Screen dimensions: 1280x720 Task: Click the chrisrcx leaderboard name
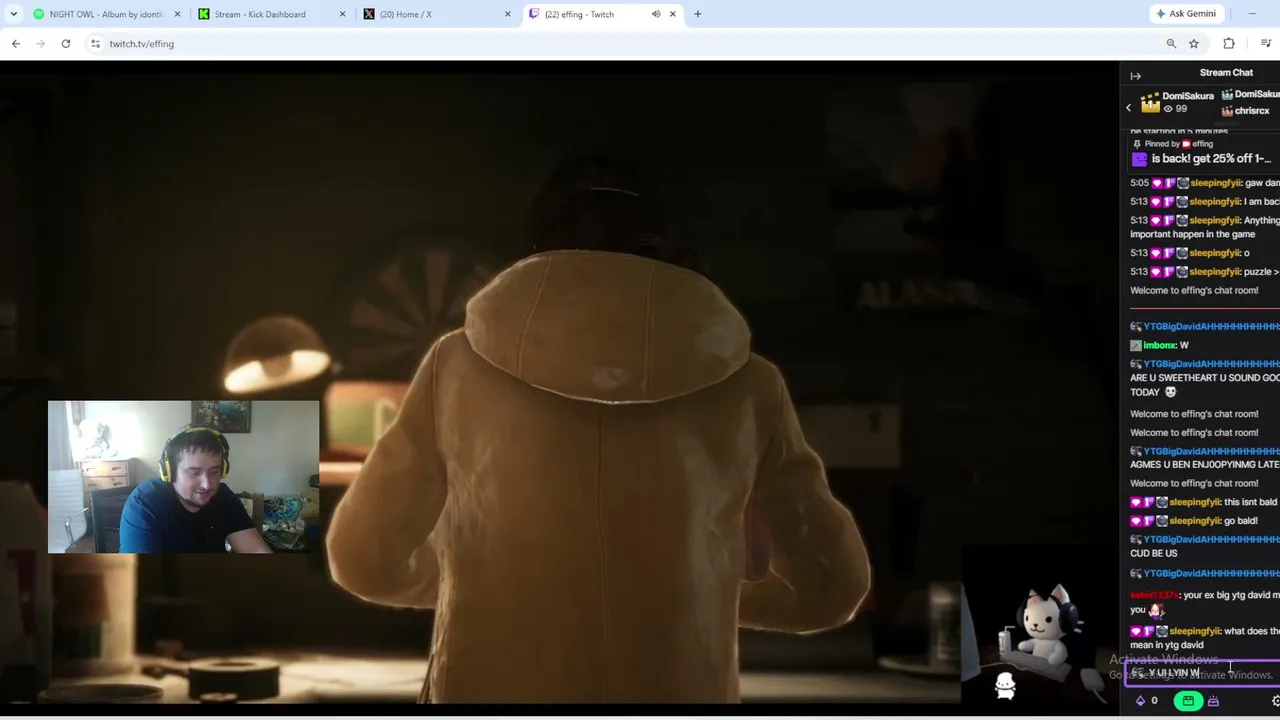(1251, 111)
